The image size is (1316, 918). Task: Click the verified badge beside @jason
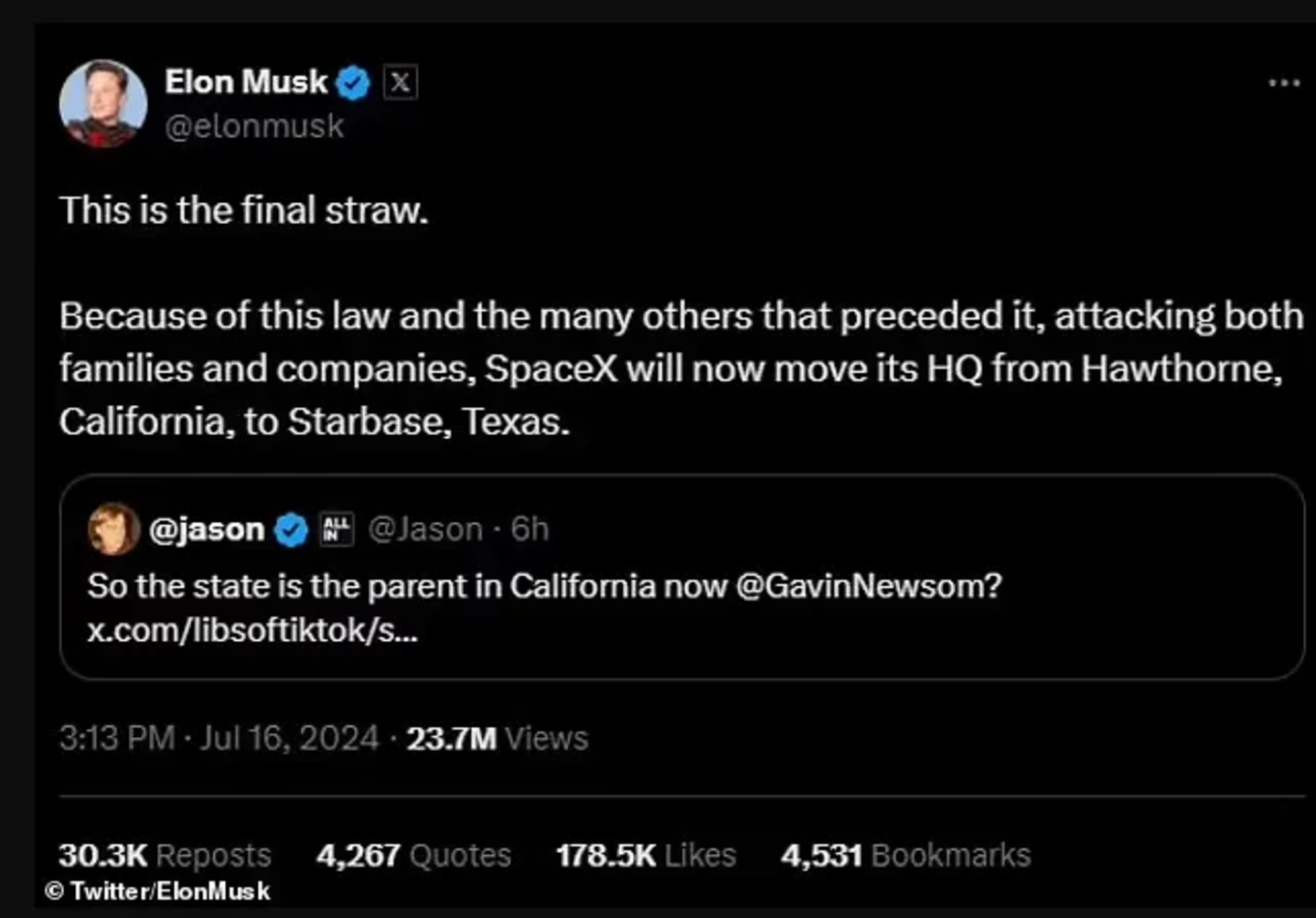click(292, 529)
